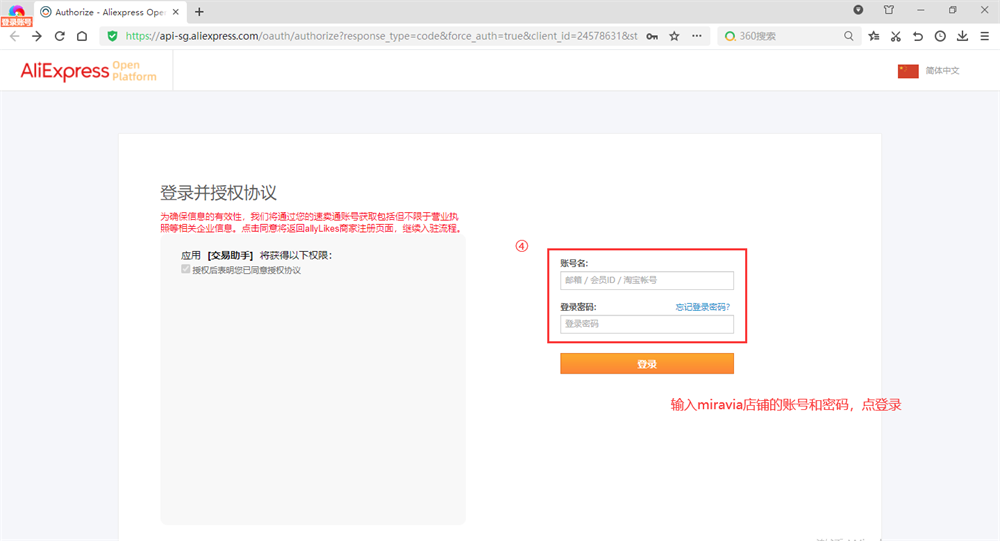Image resolution: width=1000 pixels, height=541 pixels.
Task: Click the browser account avatar logo
Action: tap(16, 14)
